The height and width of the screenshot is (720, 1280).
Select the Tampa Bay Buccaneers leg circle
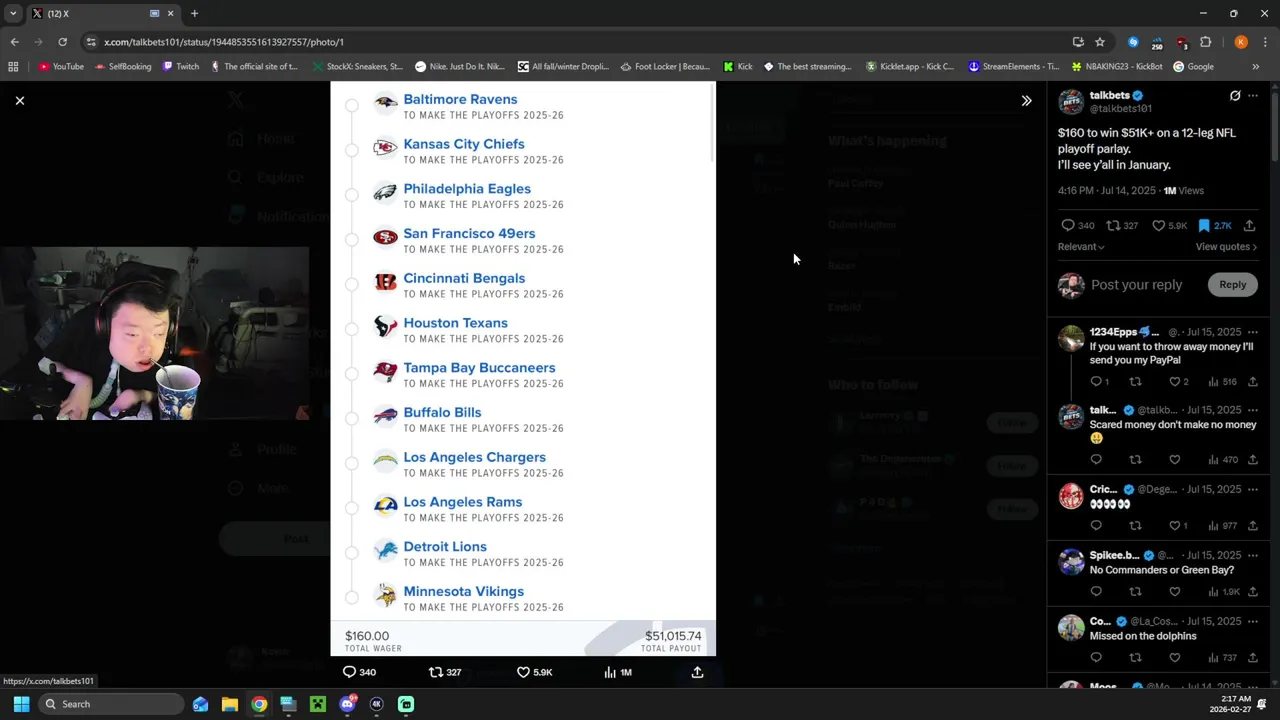click(x=351, y=374)
